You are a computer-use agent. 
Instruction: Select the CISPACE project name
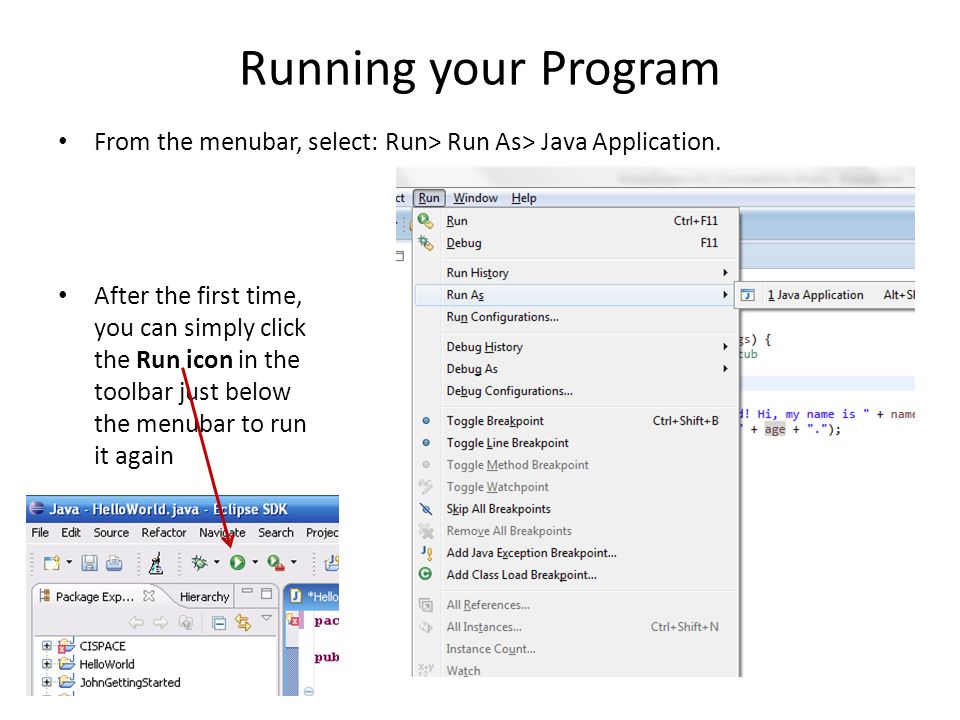(102, 646)
